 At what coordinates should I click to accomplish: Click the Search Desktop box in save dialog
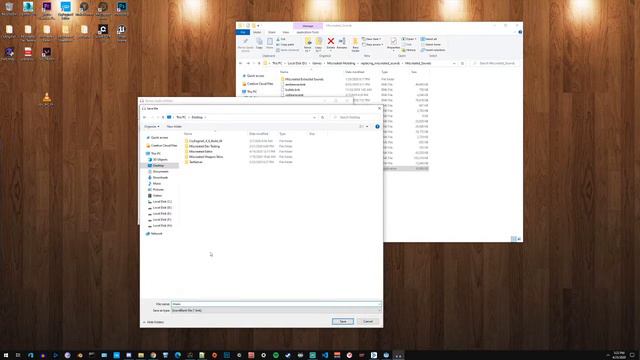point(355,117)
